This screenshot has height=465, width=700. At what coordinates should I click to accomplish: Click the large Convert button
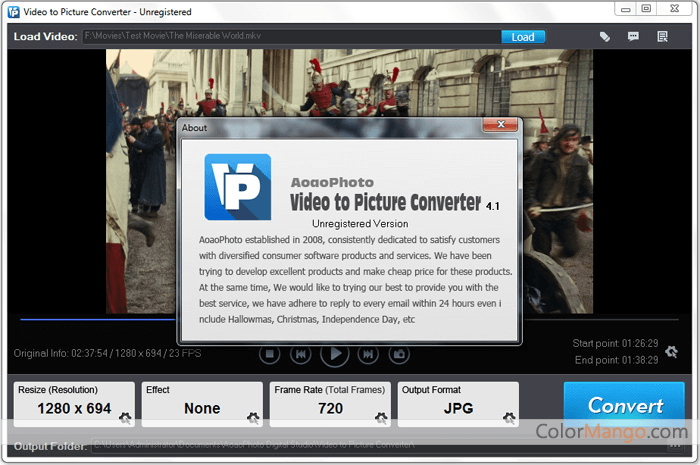(625, 406)
